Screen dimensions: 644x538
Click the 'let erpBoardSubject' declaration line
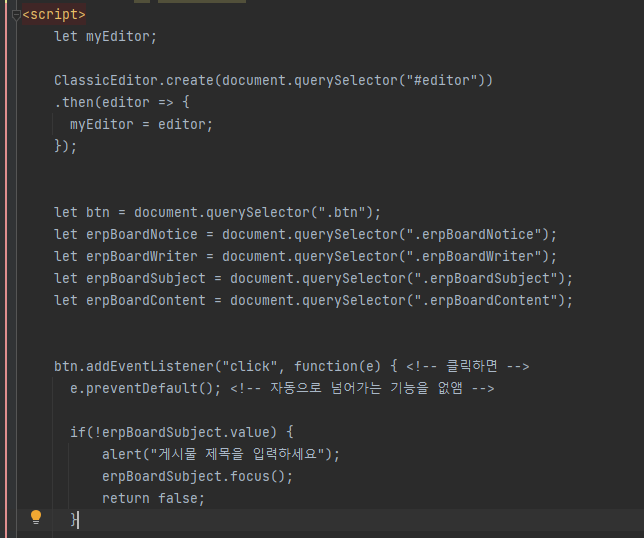click(313, 278)
